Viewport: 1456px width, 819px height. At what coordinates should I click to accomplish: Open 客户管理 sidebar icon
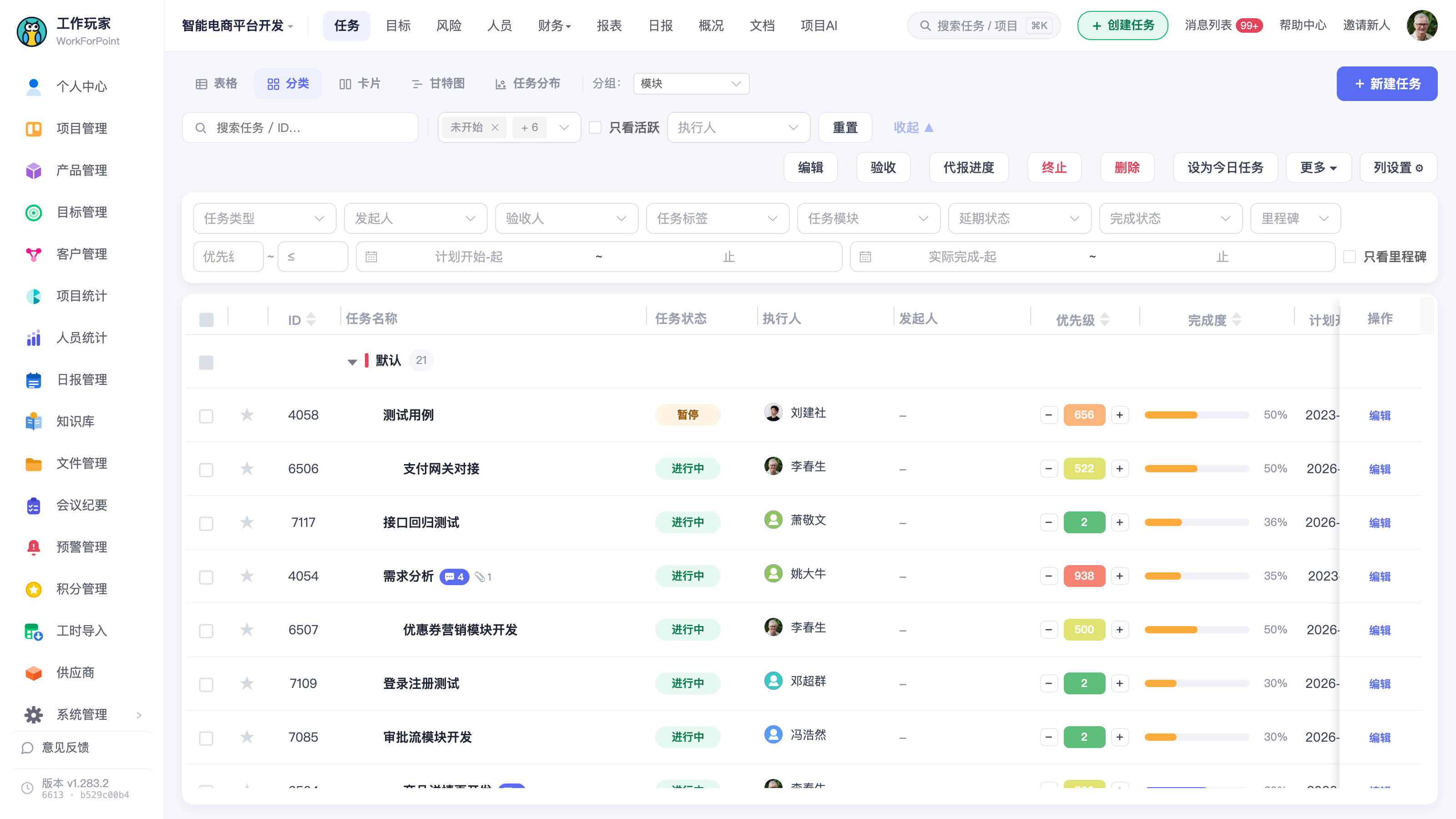click(x=33, y=254)
